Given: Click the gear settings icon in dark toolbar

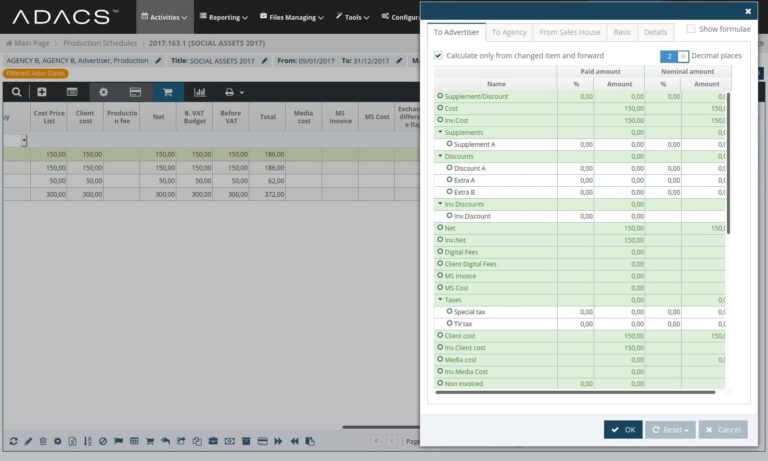Looking at the screenshot, I should pos(102,92).
